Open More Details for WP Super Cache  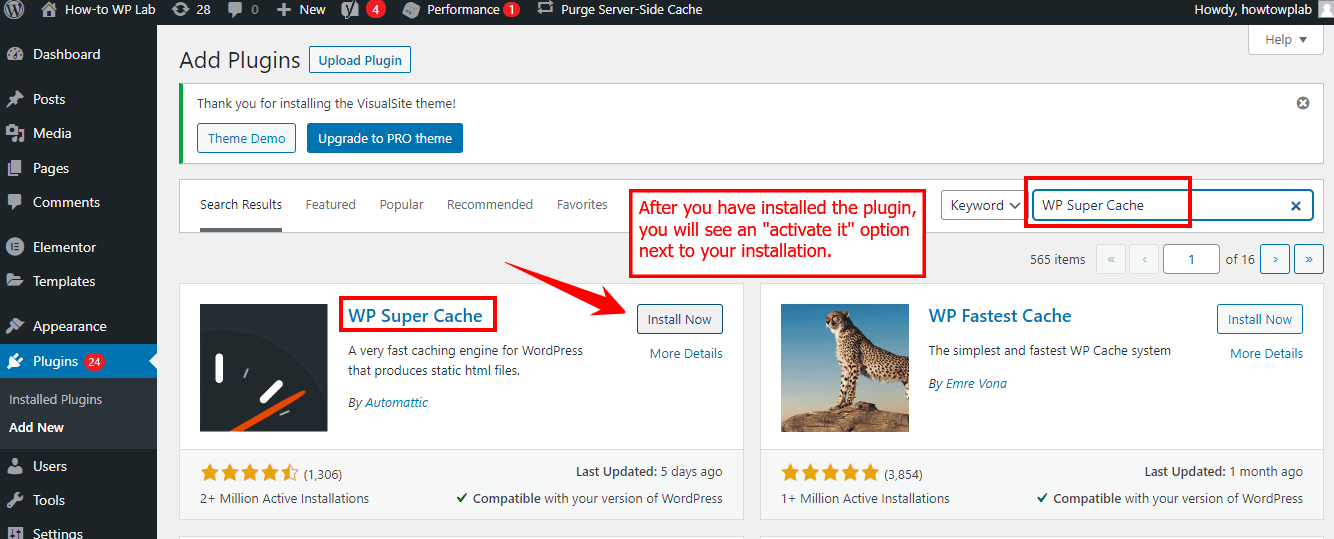pos(686,353)
